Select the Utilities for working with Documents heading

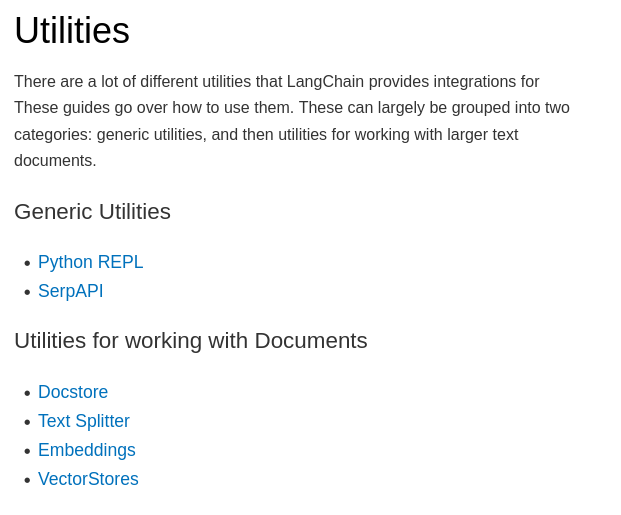(x=191, y=341)
